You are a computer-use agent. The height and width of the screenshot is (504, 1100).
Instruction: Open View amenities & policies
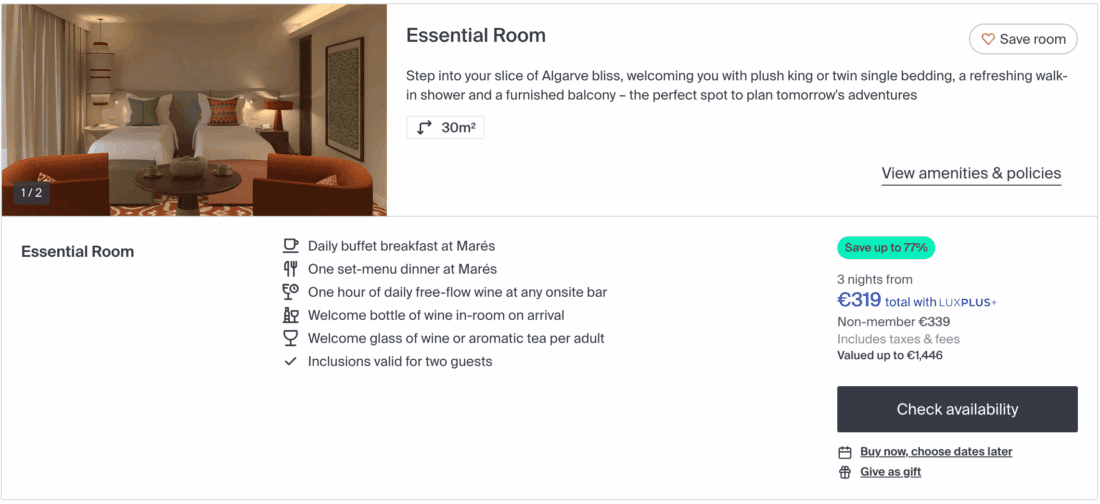pyautogui.click(x=971, y=173)
